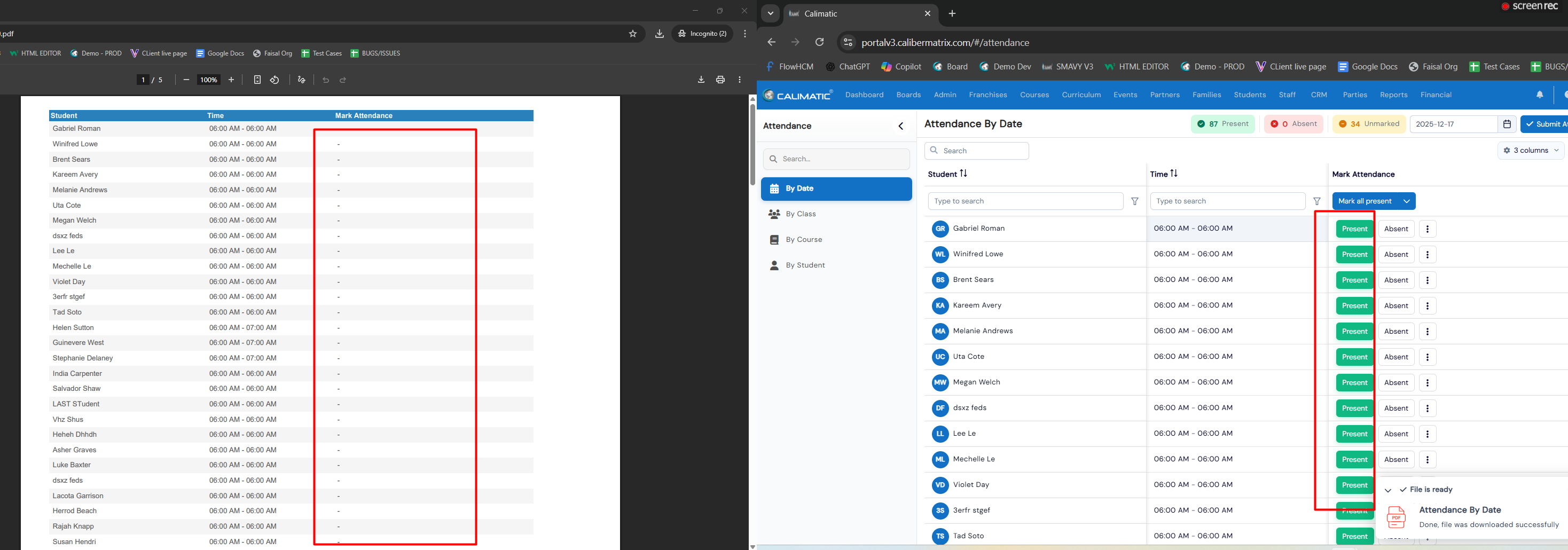Click the PDF fit to page icon

257,80
